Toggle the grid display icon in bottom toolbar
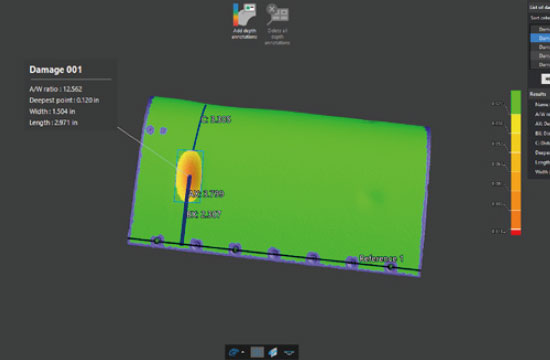This screenshot has height=360, width=550. click(x=257, y=352)
